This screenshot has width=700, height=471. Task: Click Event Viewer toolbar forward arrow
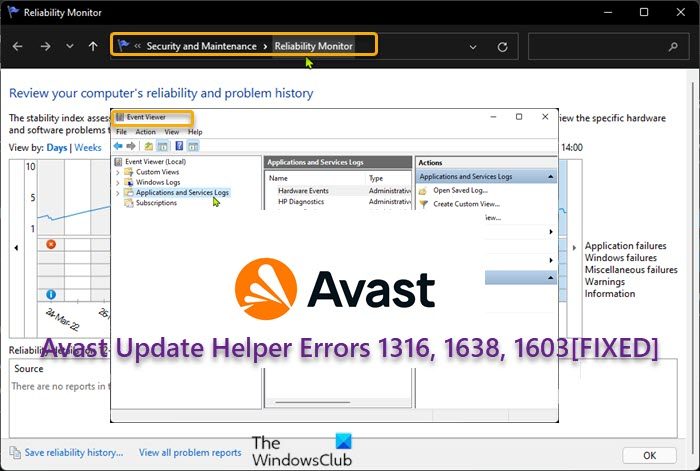click(131, 146)
